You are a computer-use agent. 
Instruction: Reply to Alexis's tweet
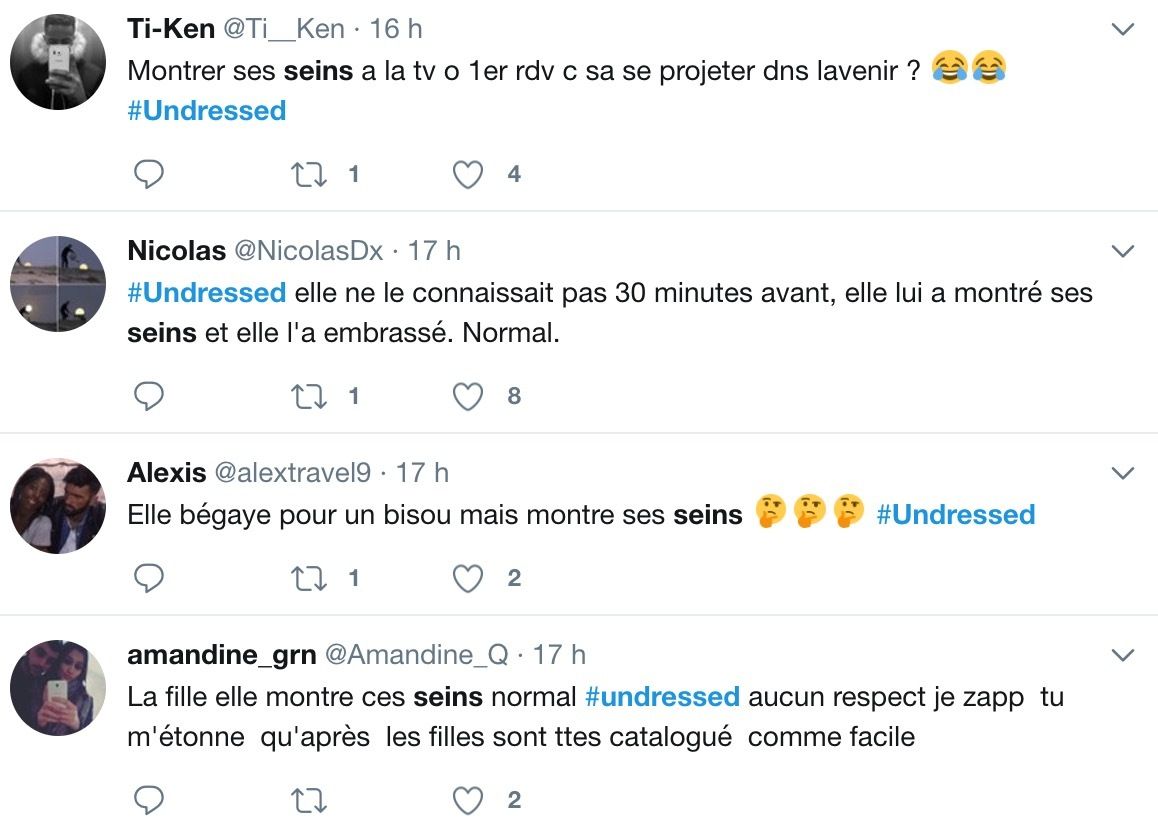pos(149,579)
